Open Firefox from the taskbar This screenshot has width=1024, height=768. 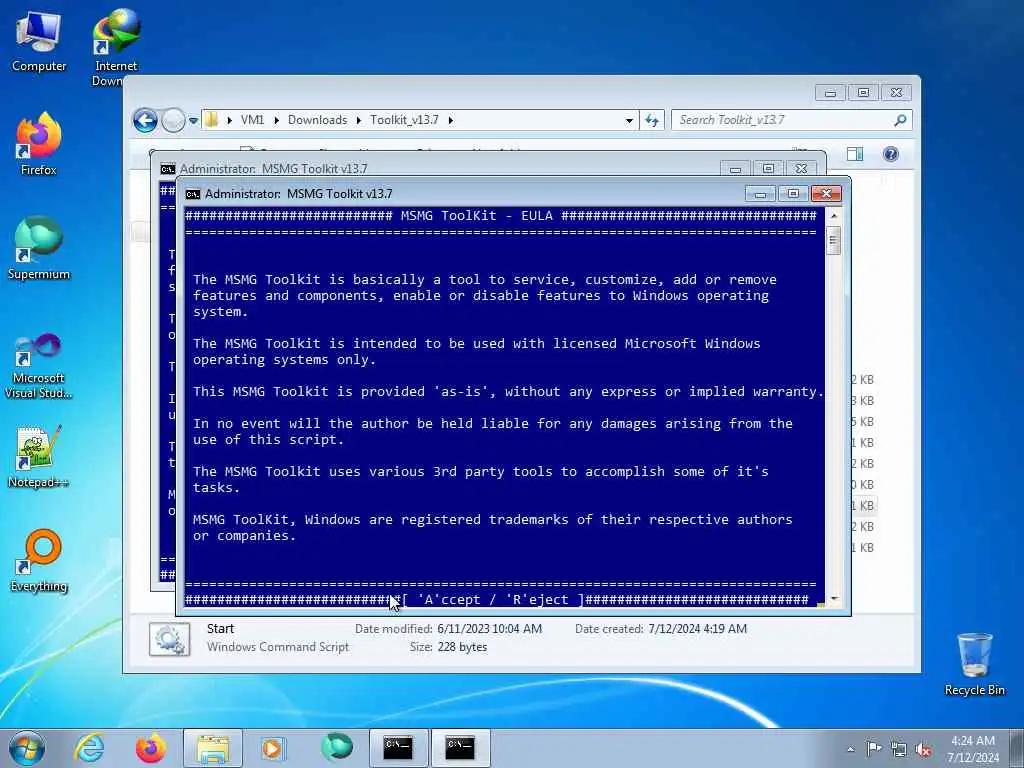tap(150, 748)
